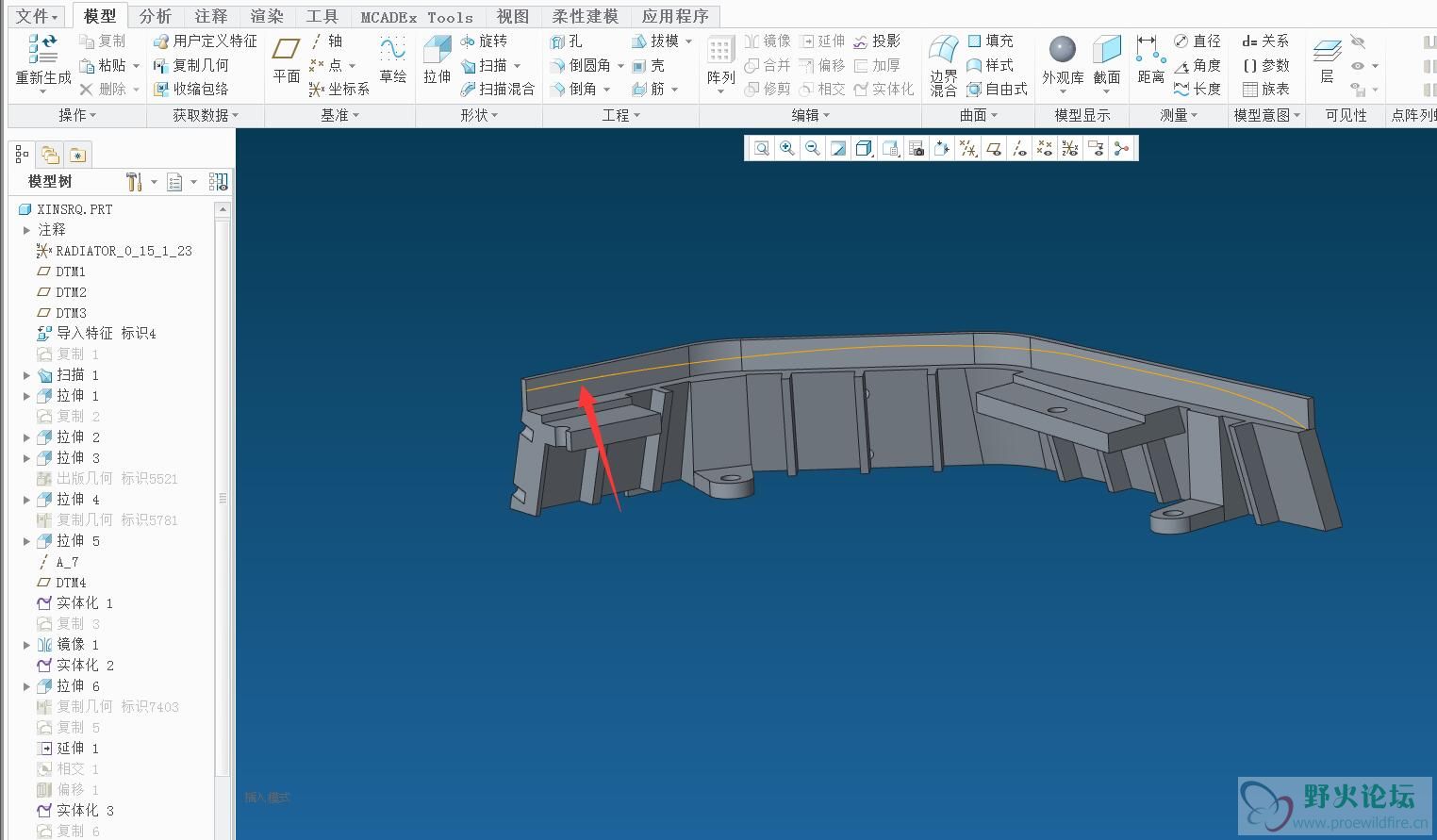Select RADIATOR_0_15_1_23 in the model tree
1437x840 pixels.
[x=114, y=251]
